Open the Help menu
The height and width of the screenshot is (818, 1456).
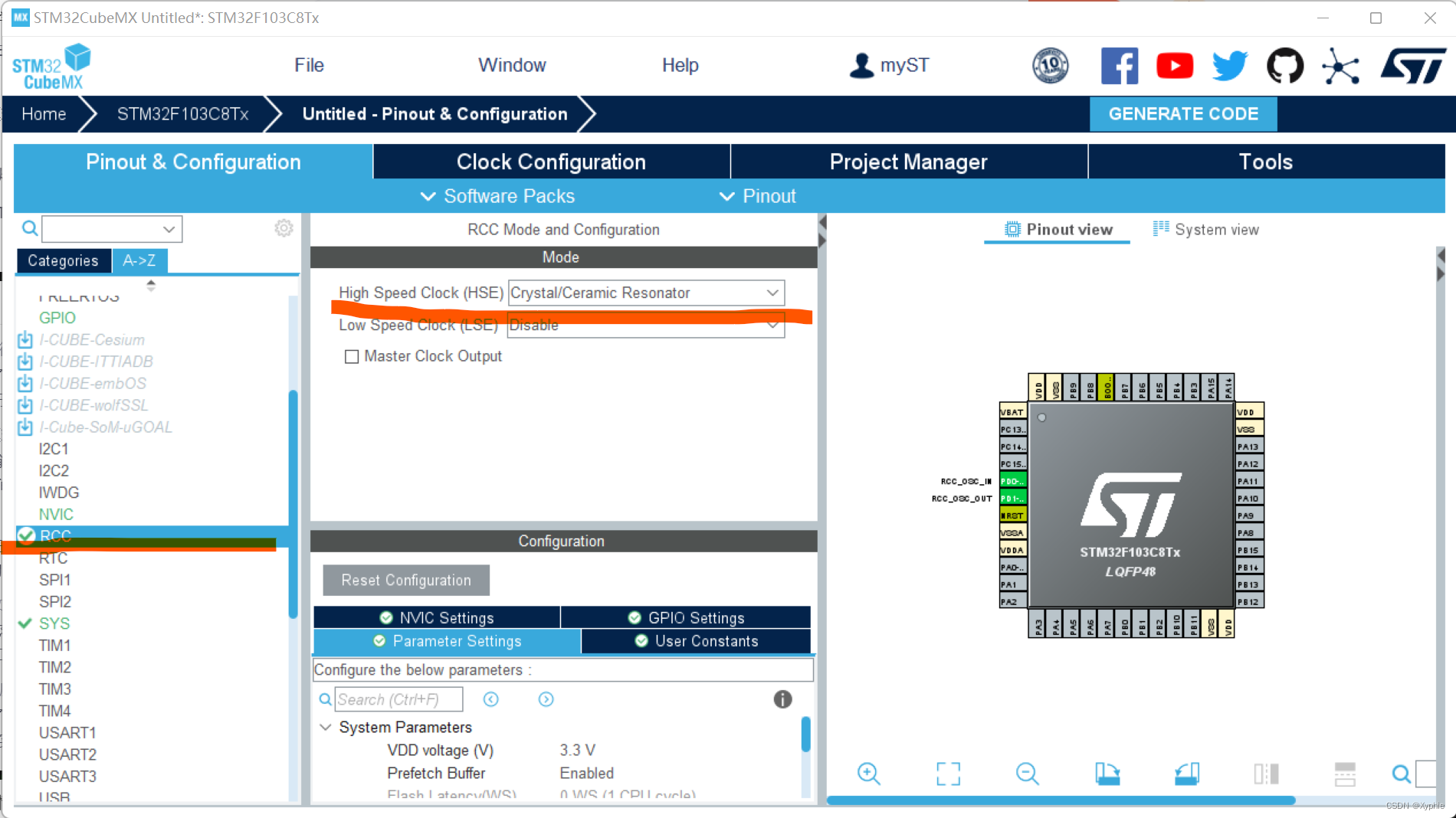(680, 65)
